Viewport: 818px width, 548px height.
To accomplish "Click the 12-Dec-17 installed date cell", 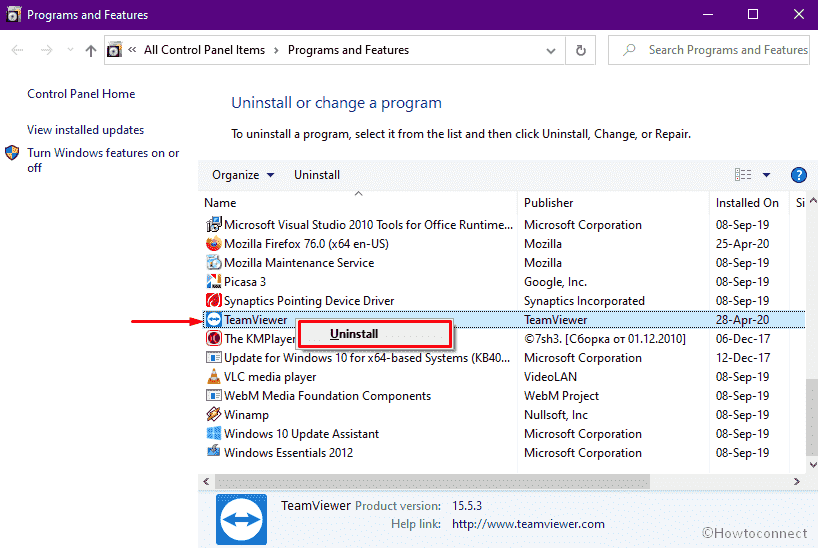I will [x=743, y=358].
